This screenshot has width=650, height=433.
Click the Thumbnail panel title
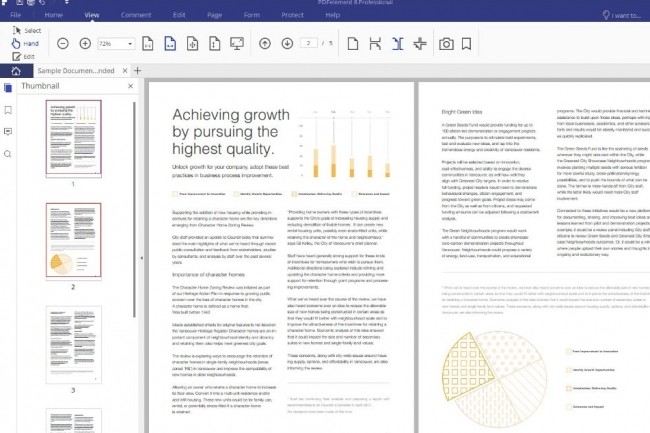pos(40,86)
